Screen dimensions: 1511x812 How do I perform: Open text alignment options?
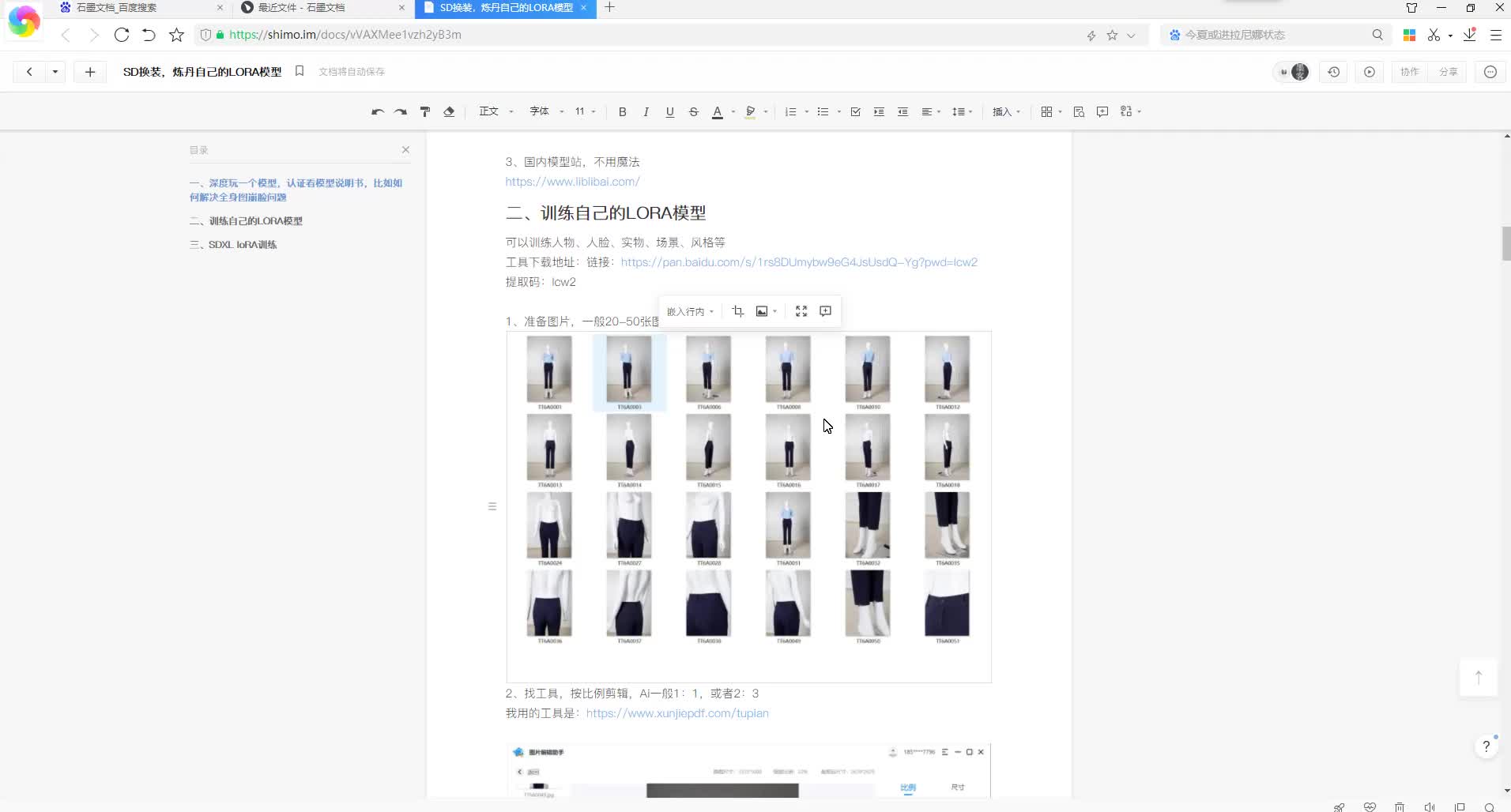[x=931, y=111]
